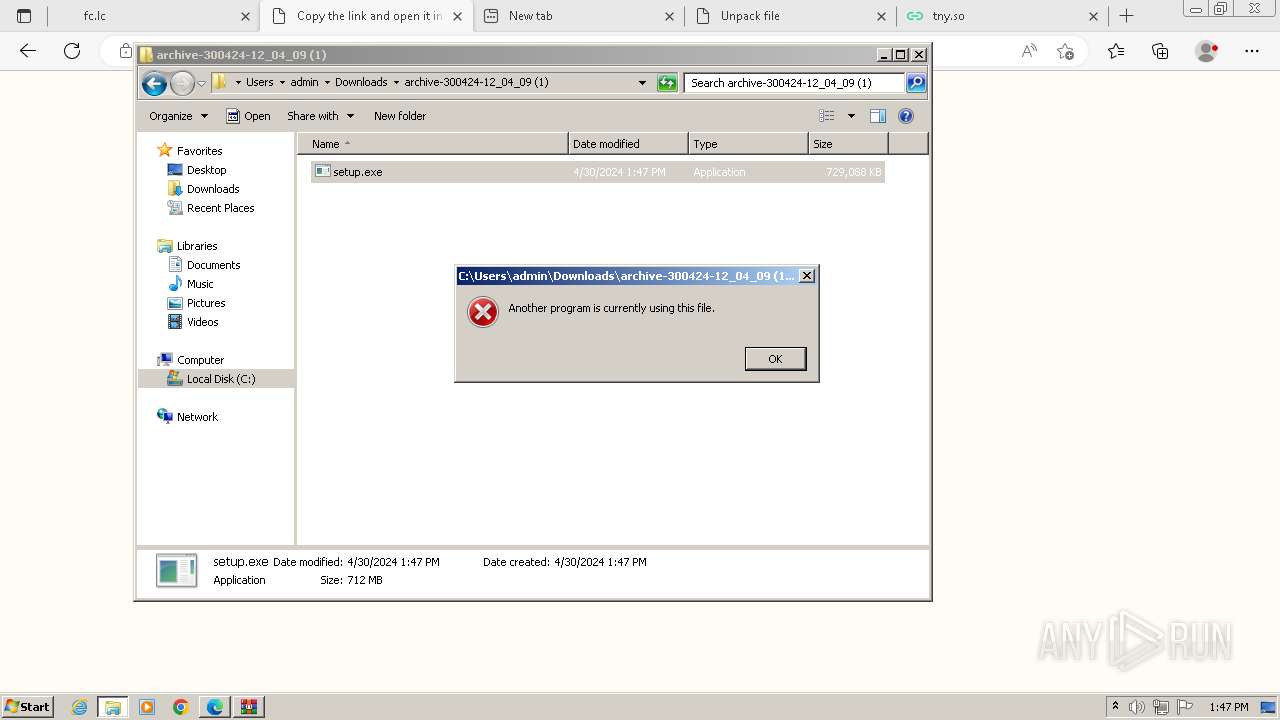Refresh the folder with green arrows icon

point(667,83)
